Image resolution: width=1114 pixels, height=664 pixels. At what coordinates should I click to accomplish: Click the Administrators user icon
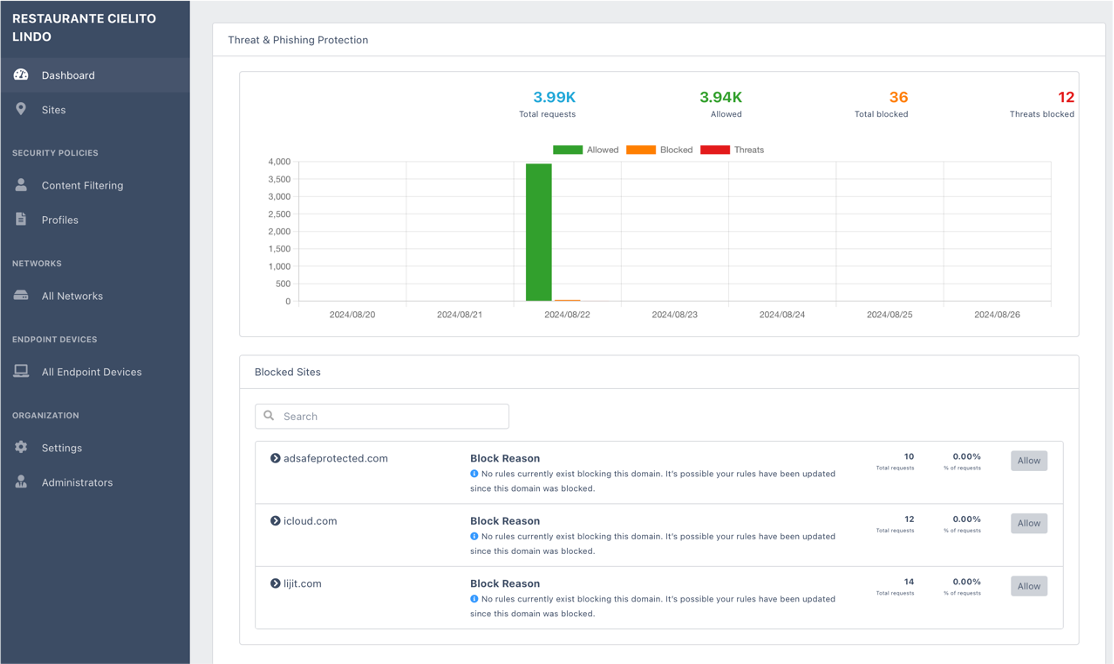[21, 481]
